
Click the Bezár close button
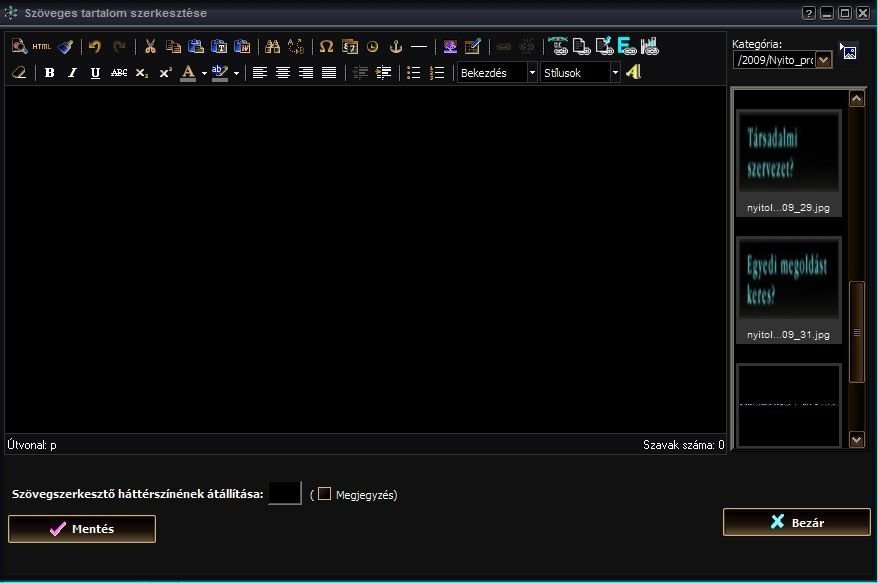tap(796, 522)
